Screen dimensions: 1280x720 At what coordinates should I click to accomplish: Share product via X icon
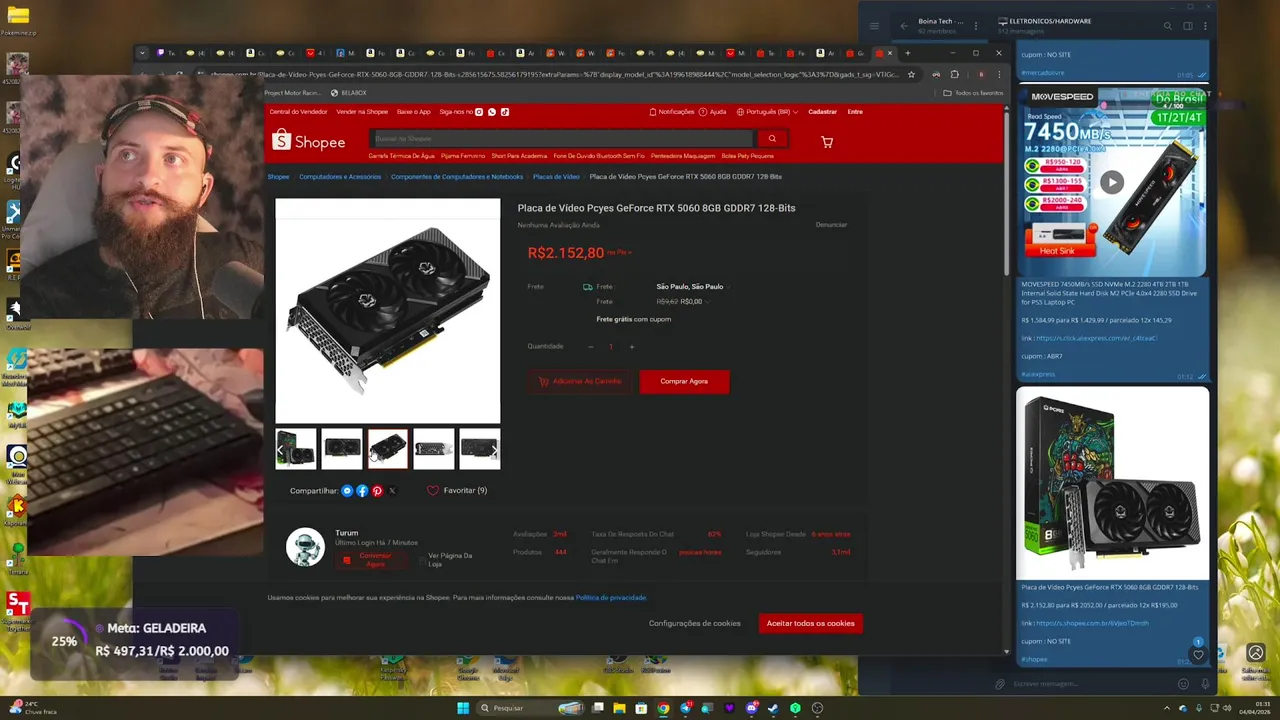click(x=392, y=491)
